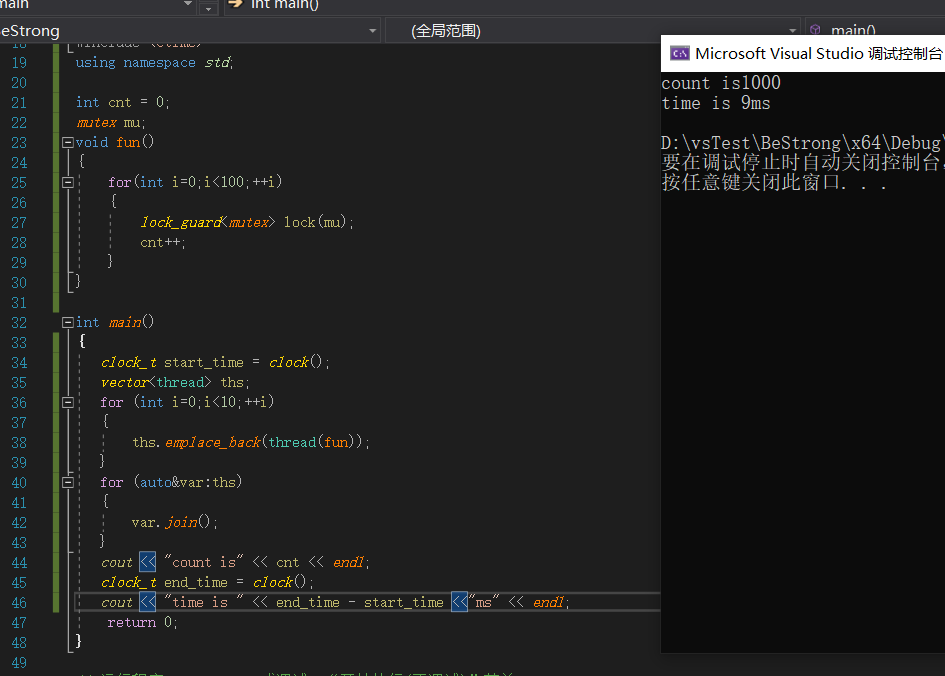
Task: Click 'vector<thread> ths;' declaration
Action: coord(175,383)
